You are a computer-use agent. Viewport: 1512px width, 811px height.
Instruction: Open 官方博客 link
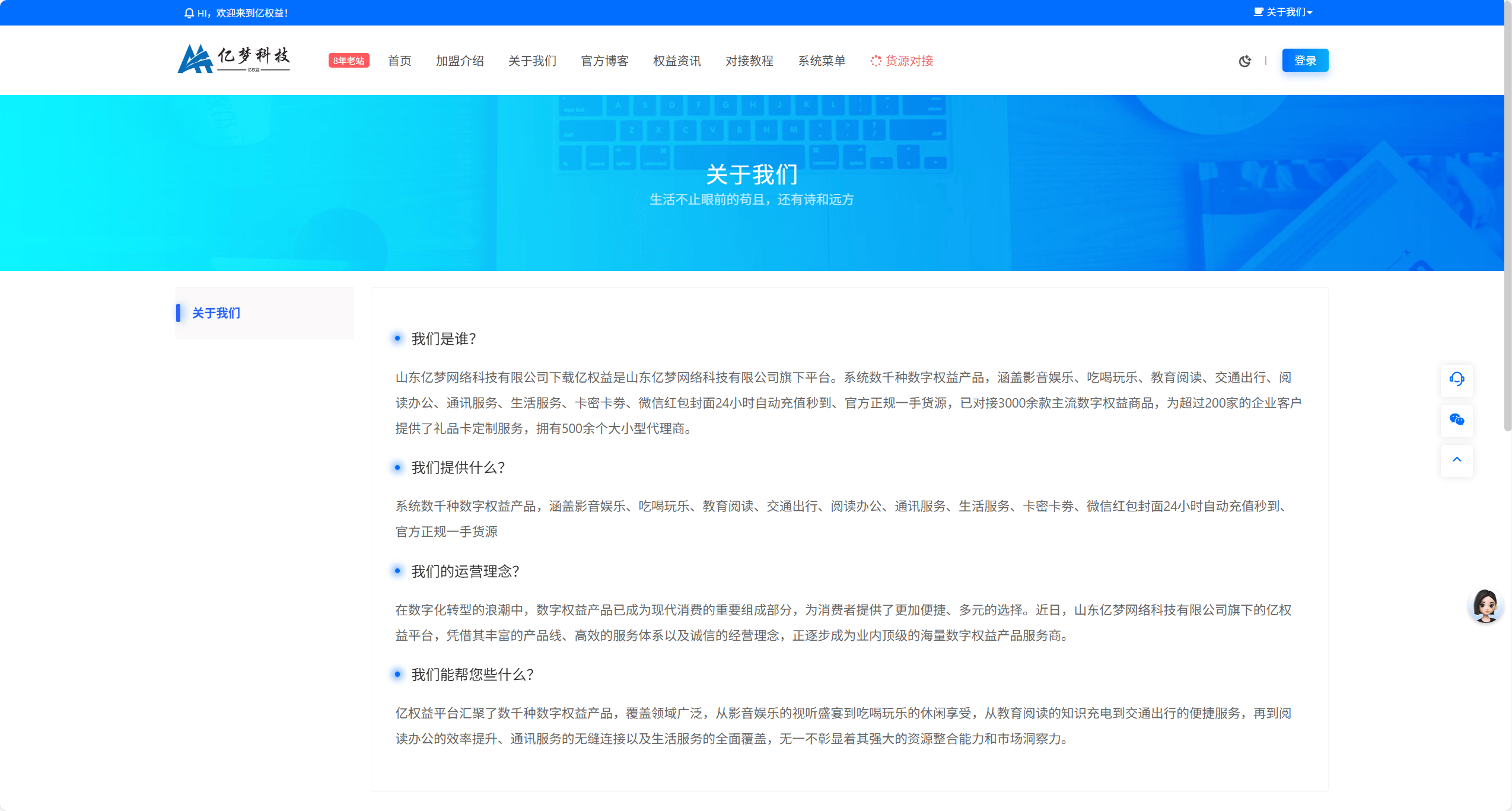(x=604, y=61)
